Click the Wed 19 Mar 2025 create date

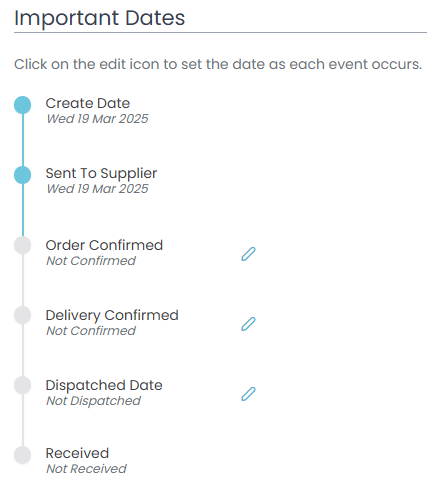click(97, 119)
